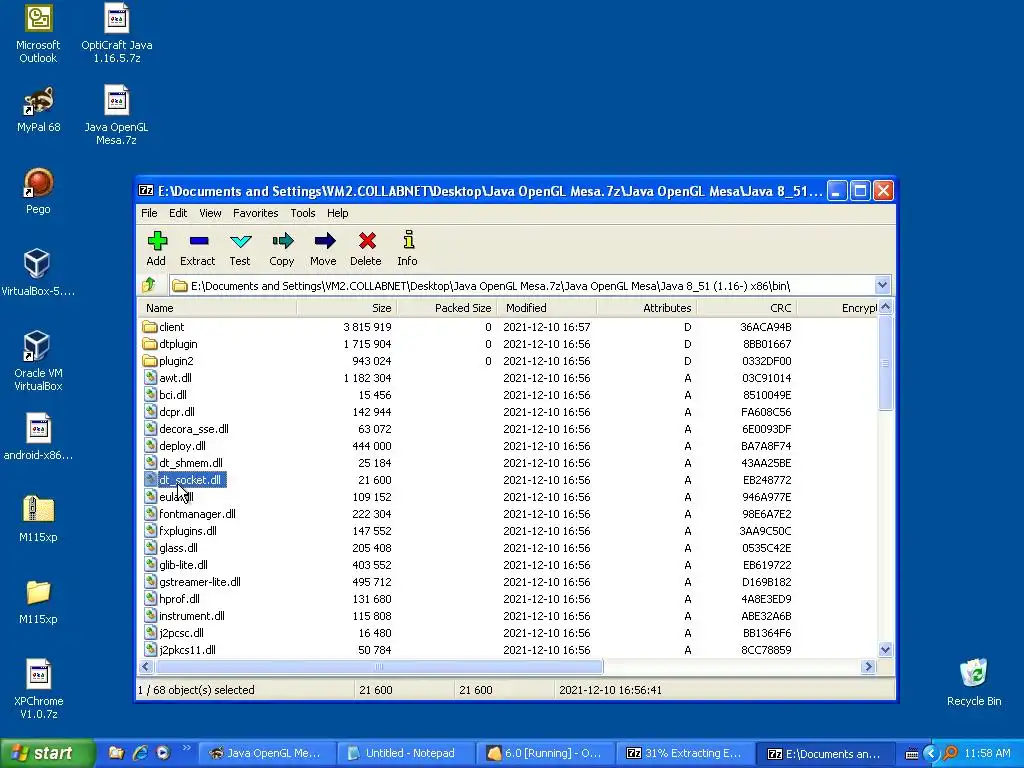Sort by Packed Size column header
This screenshot has height=768, width=1024.
tap(446, 308)
